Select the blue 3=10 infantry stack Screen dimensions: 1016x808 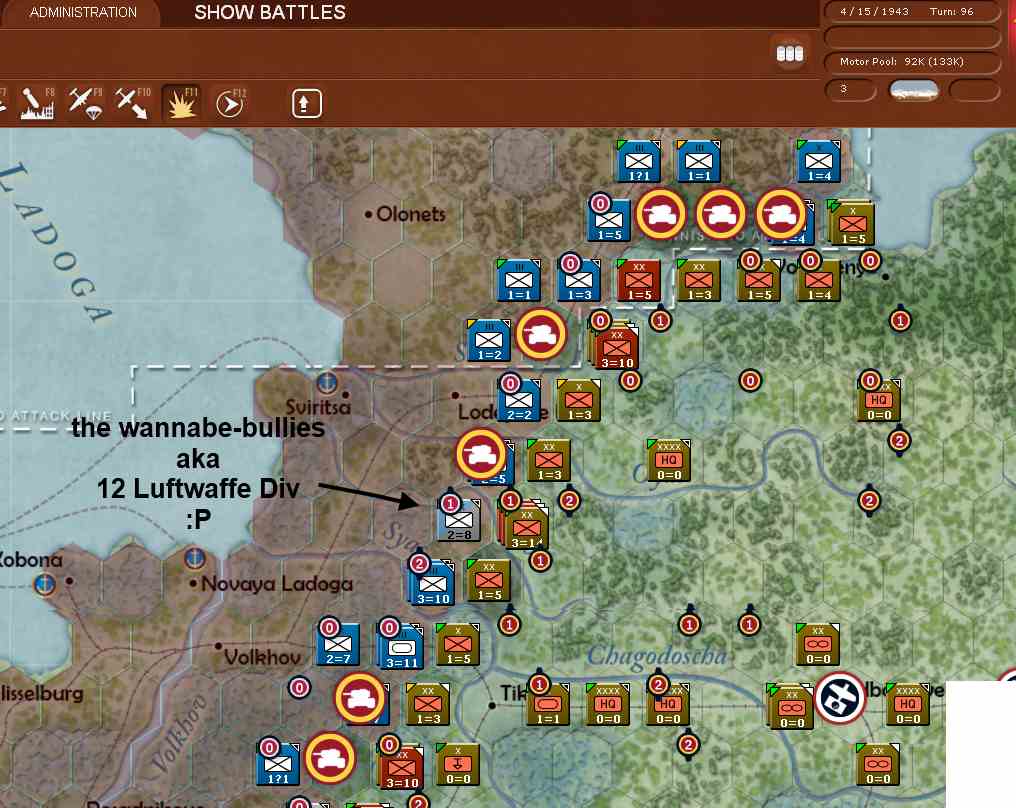coord(432,583)
